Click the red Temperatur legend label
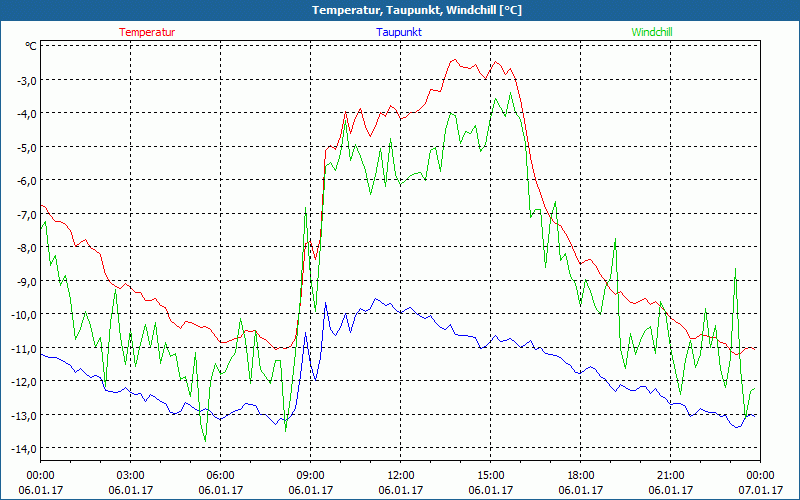 pos(147,32)
